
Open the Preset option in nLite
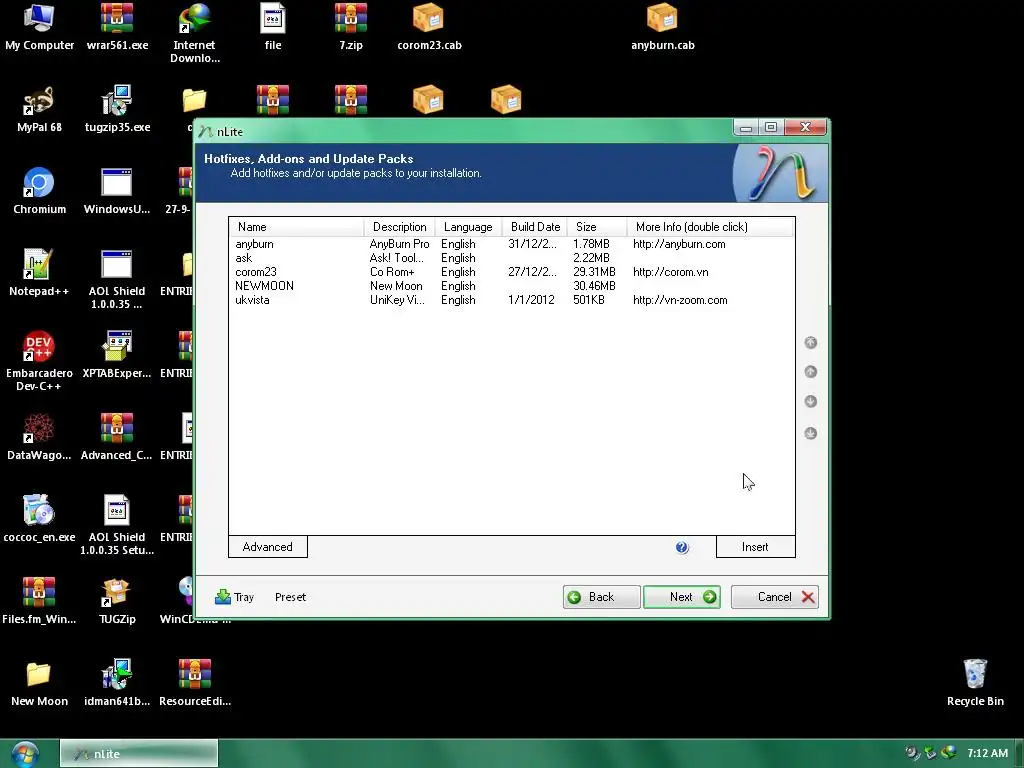[x=290, y=597]
